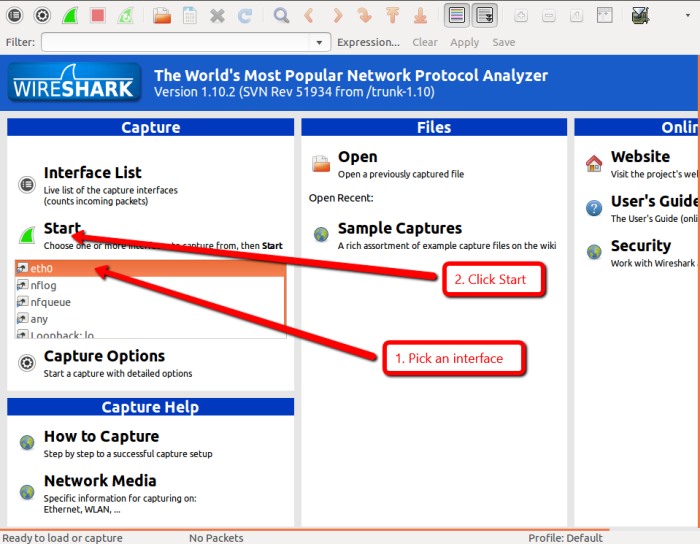Clear the display filter
Viewport: 700px width, 544px height.
point(425,42)
